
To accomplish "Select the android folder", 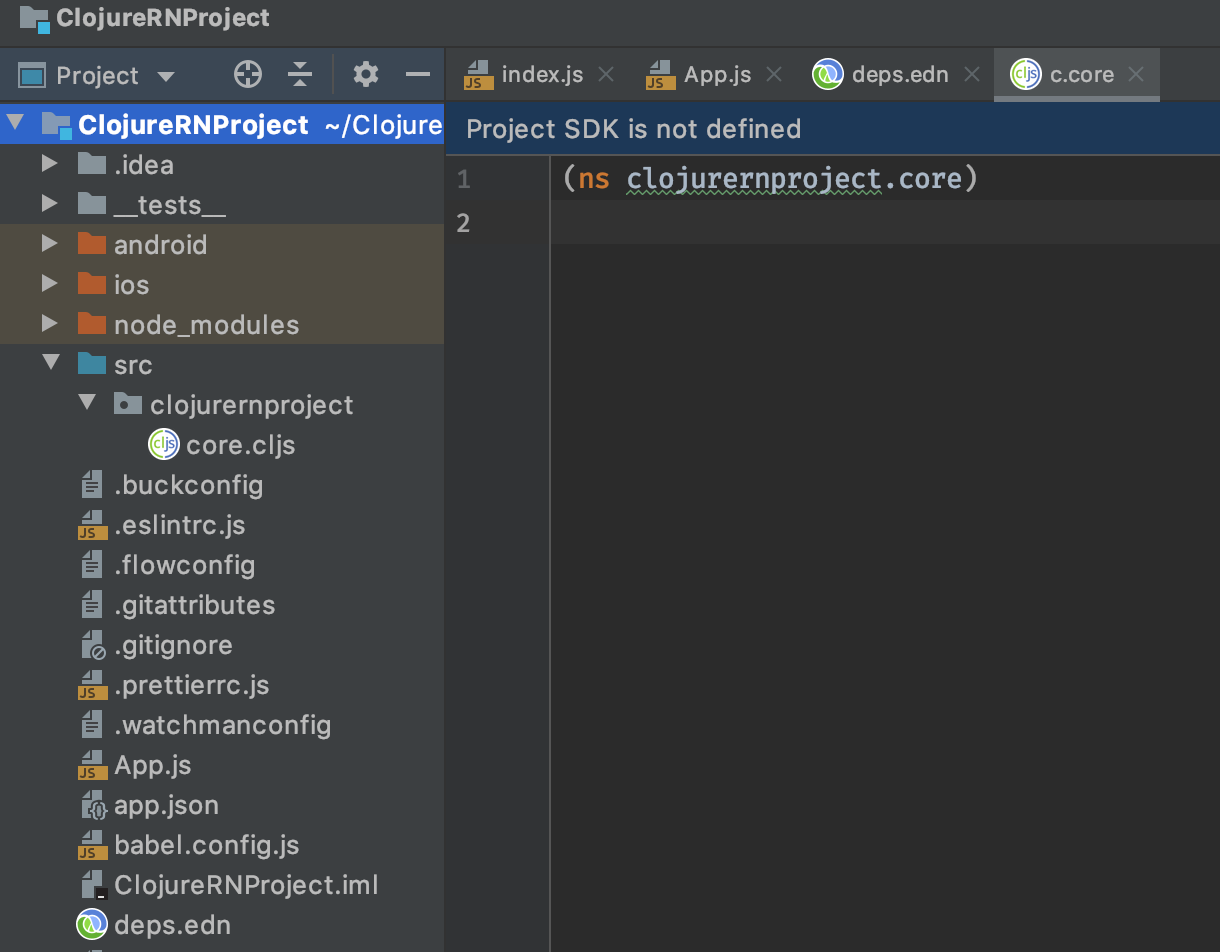I will point(160,245).
